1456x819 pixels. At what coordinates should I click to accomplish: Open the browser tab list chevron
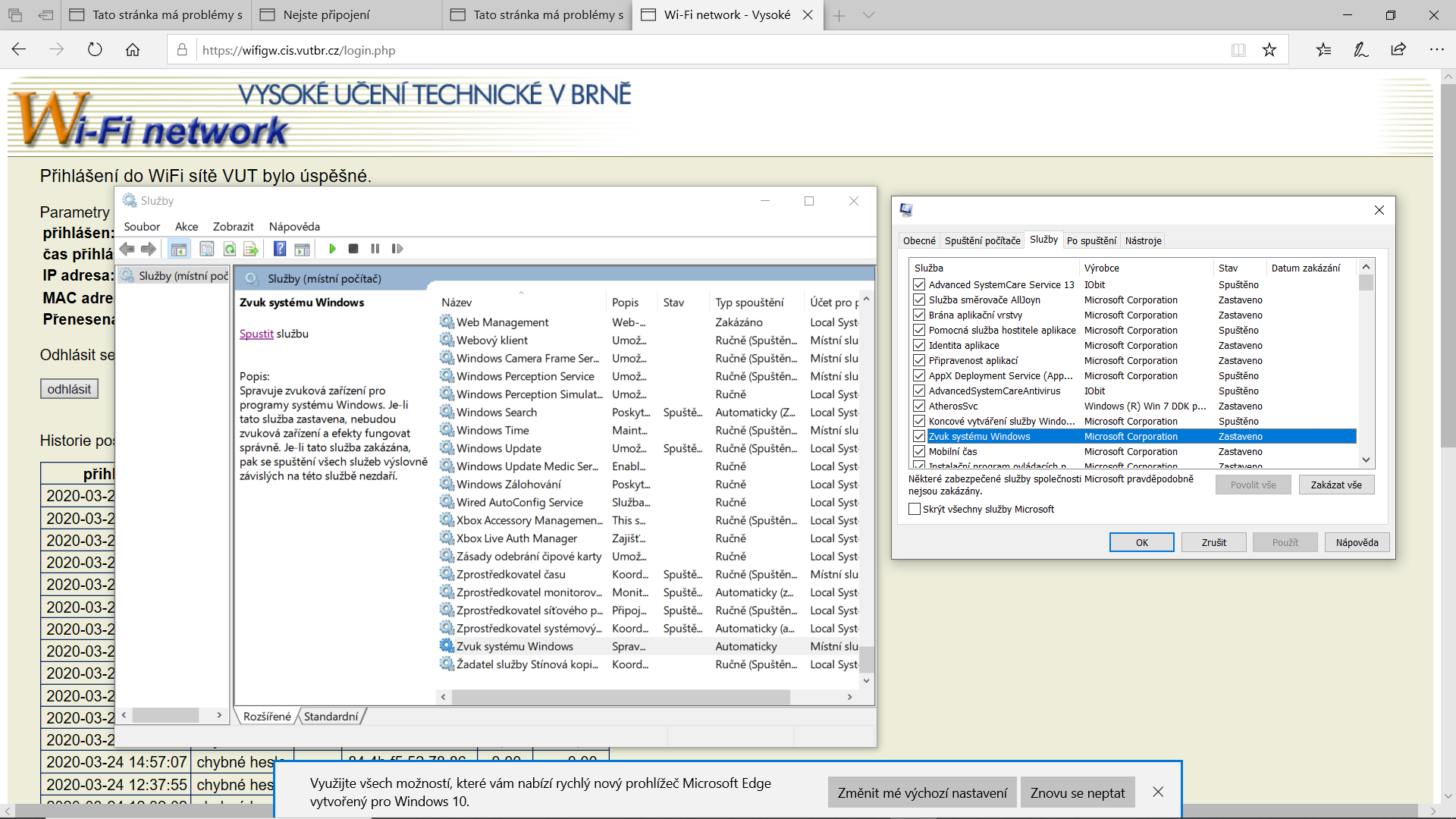click(868, 15)
